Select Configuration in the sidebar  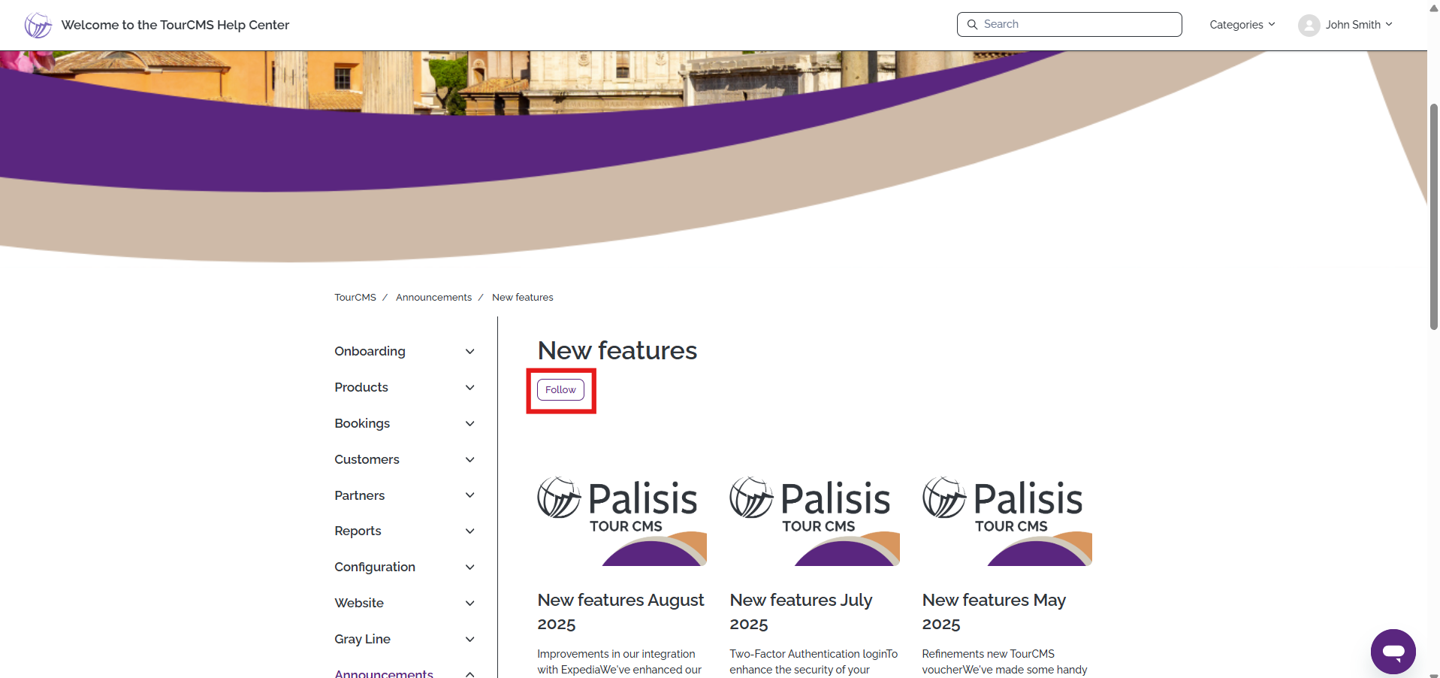[375, 567]
